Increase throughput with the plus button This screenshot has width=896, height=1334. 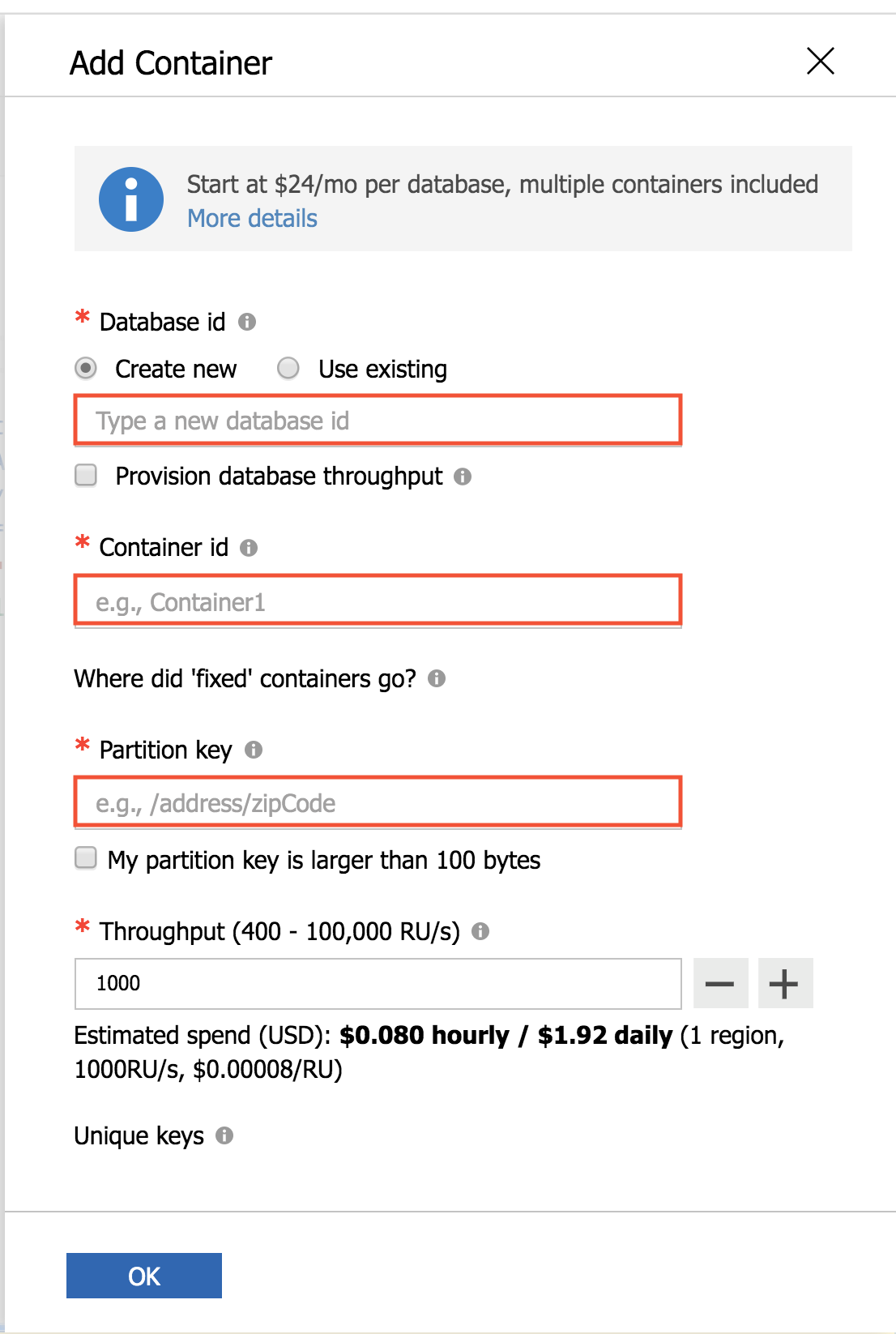(785, 984)
